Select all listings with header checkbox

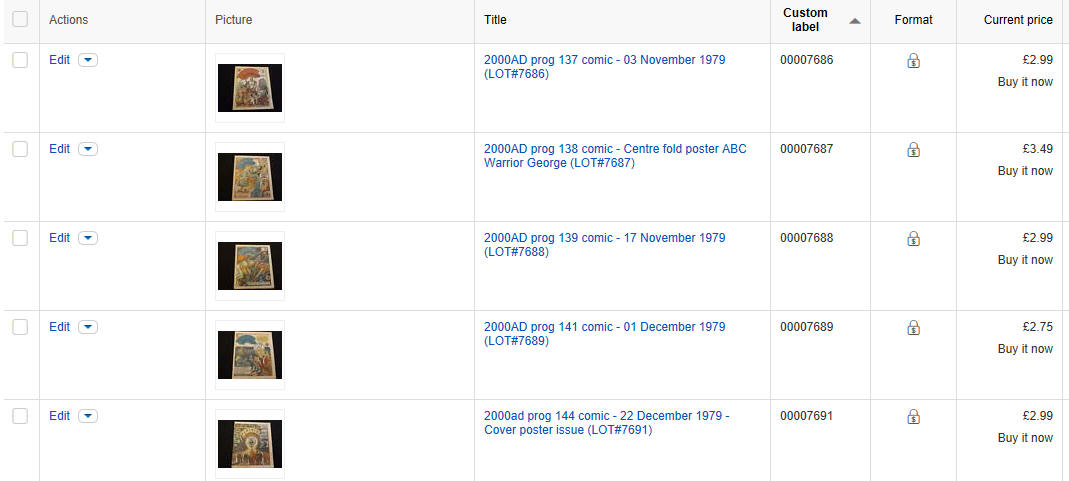[20, 19]
